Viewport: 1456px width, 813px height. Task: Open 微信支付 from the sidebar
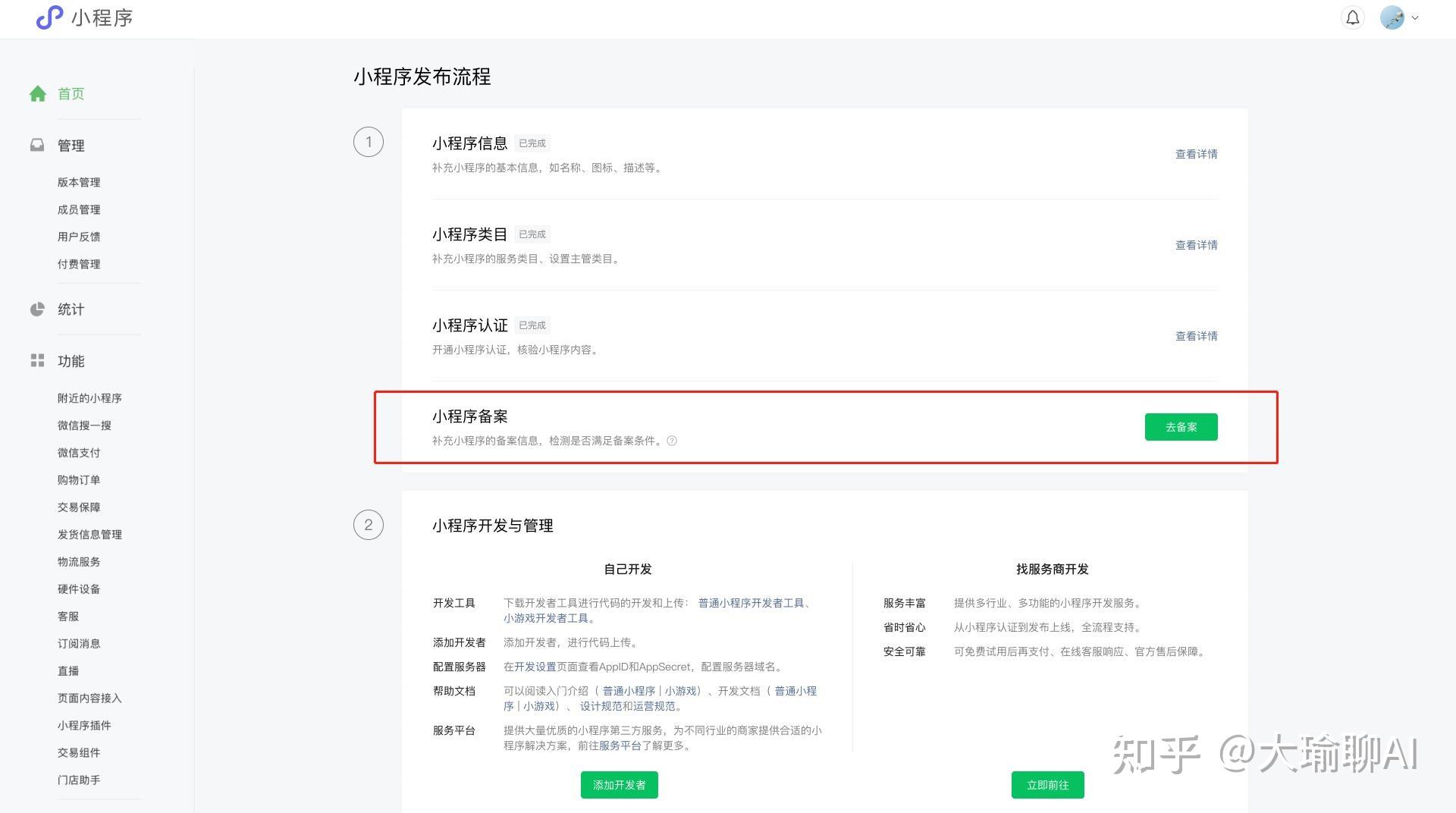point(77,452)
